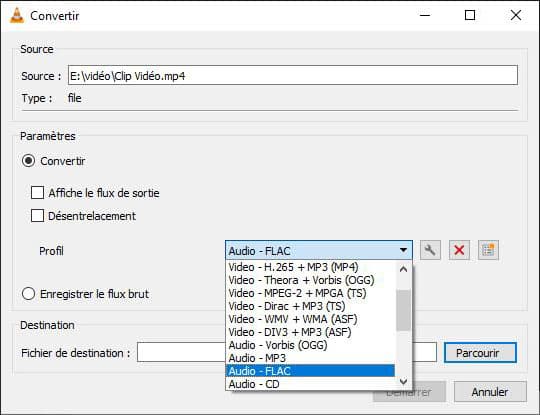The height and width of the screenshot is (415, 540).
Task: Select the Convertir radio button
Action: tap(28, 161)
